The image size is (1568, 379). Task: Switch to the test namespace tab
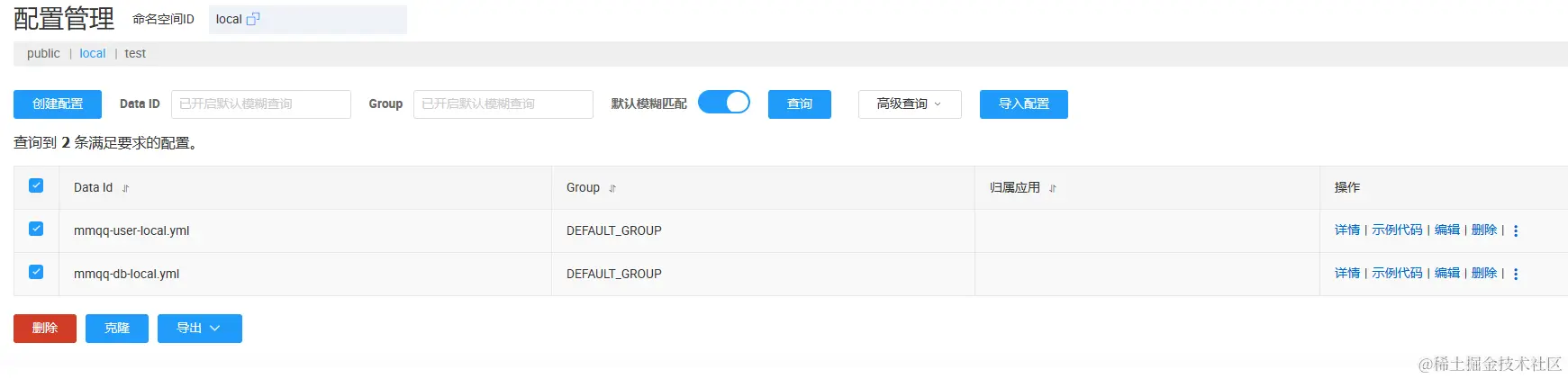(135, 54)
